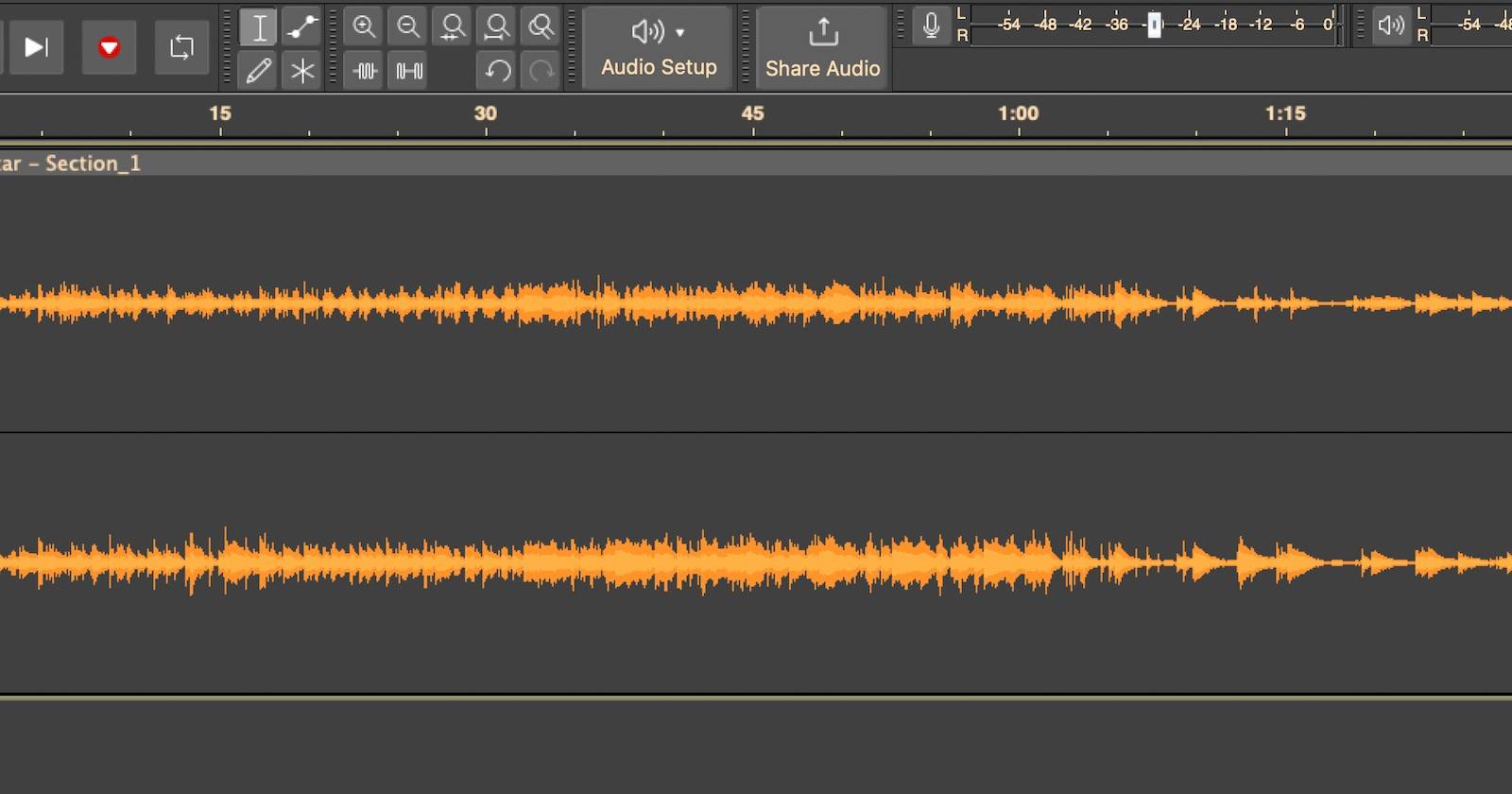Image resolution: width=1512 pixels, height=794 pixels.
Task: Click the Share Audio button
Action: click(x=822, y=47)
